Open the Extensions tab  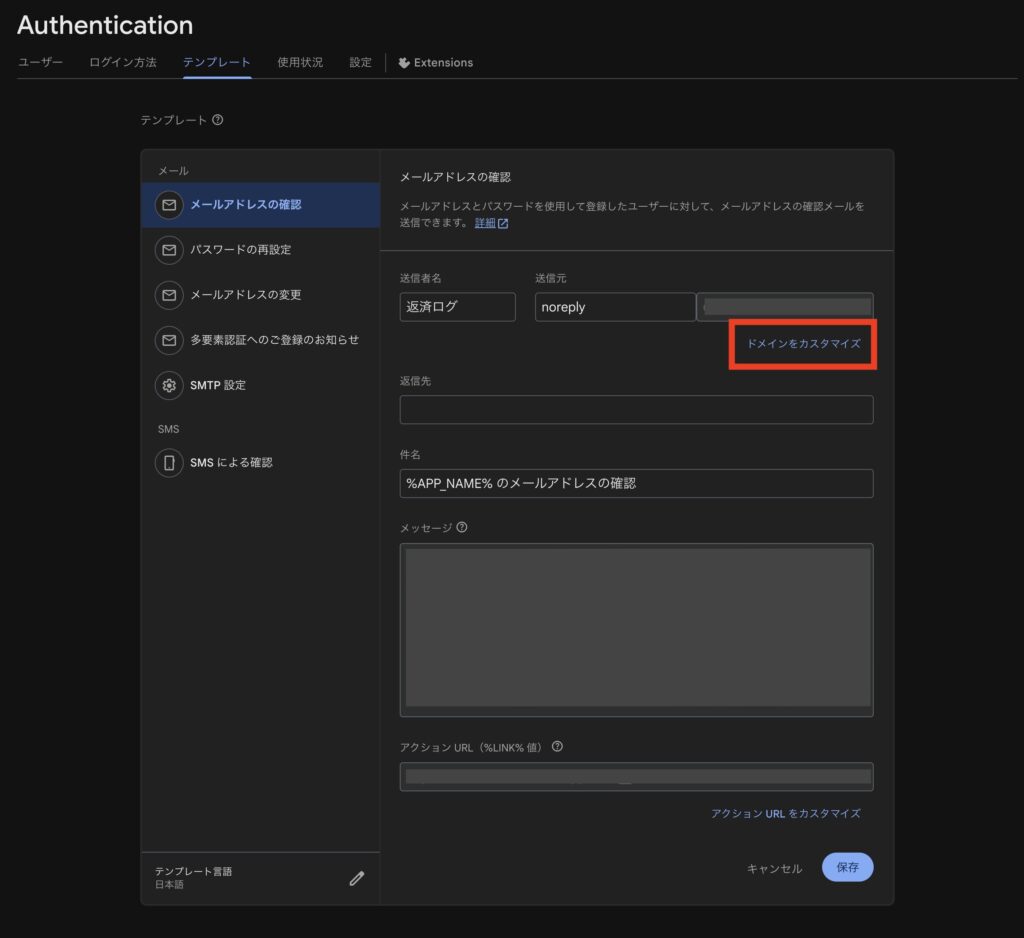tap(435, 62)
